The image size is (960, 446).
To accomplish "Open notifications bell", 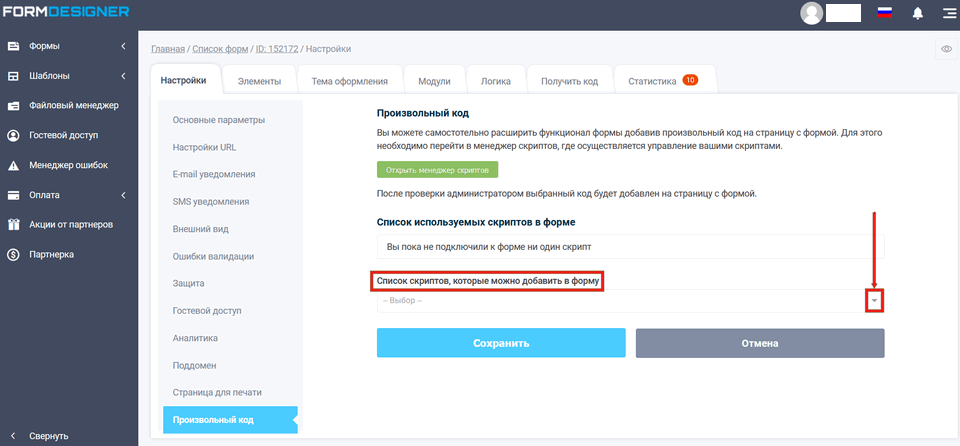I will 918,13.
